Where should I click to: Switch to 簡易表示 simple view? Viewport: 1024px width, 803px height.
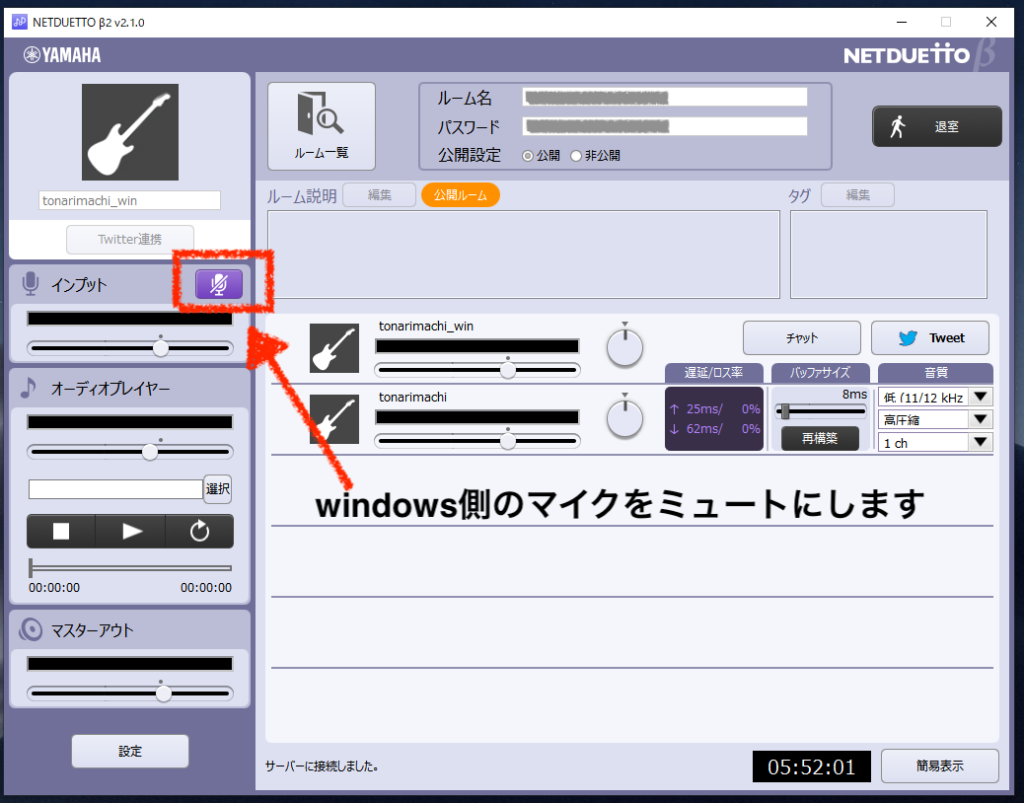(940, 766)
